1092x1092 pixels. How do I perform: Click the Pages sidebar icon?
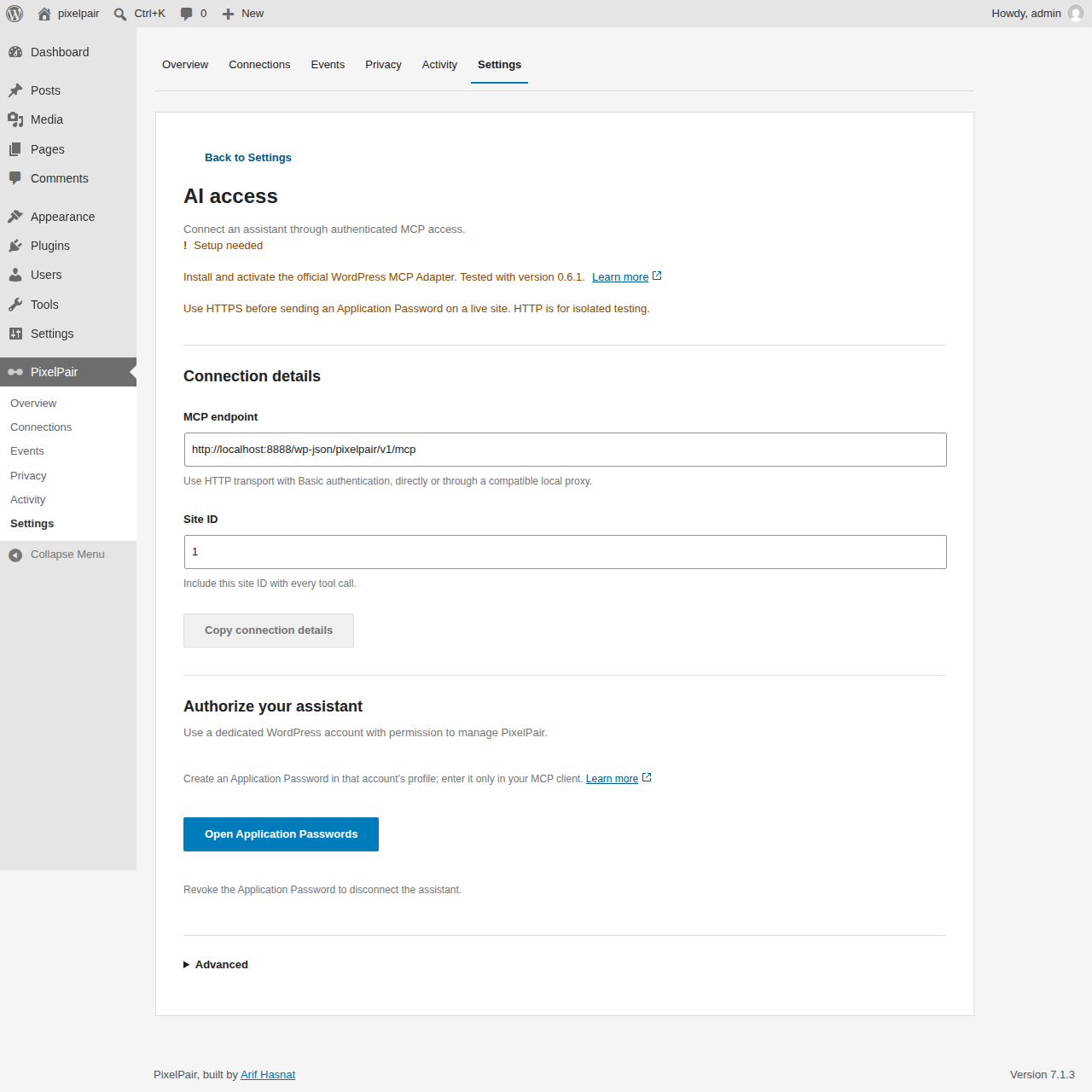click(x=15, y=149)
